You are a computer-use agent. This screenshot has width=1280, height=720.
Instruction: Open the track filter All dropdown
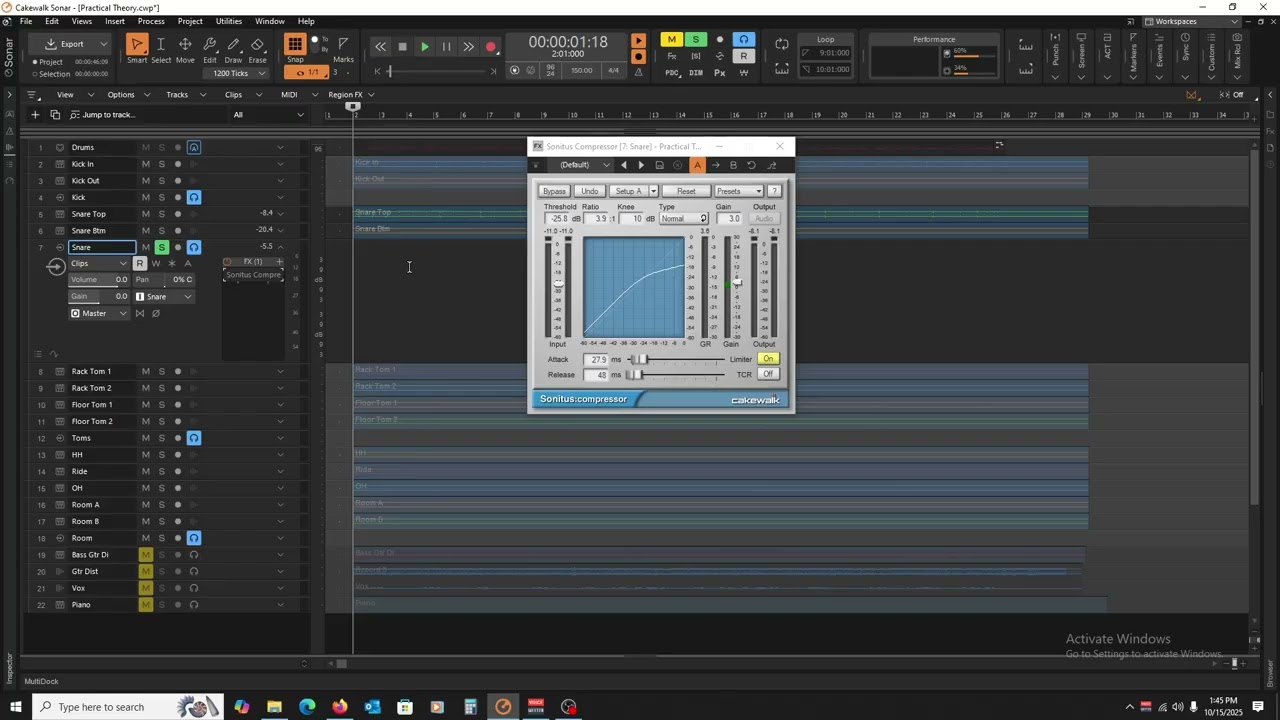coord(268,115)
